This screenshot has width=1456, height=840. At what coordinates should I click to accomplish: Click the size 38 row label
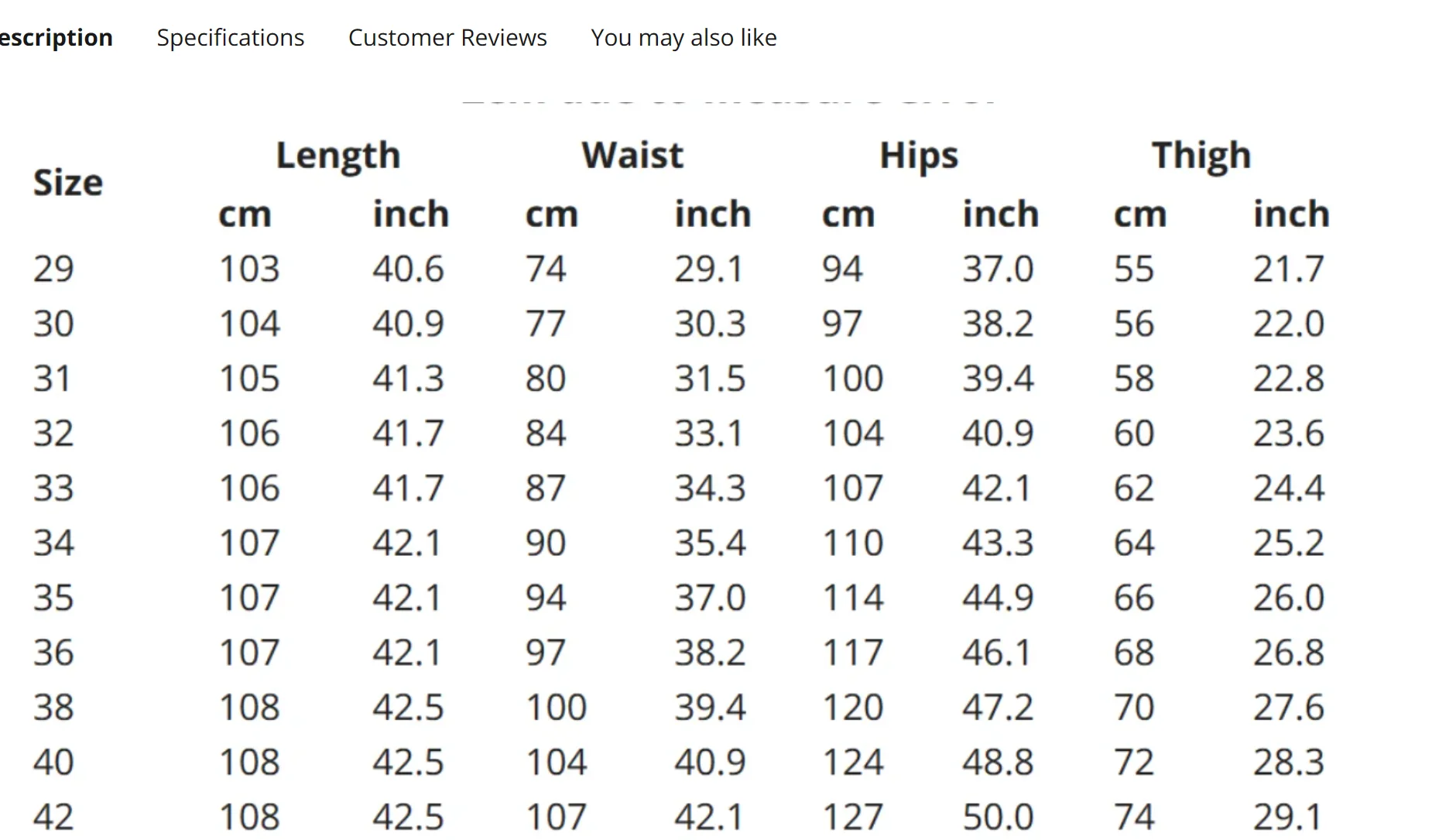tap(53, 707)
